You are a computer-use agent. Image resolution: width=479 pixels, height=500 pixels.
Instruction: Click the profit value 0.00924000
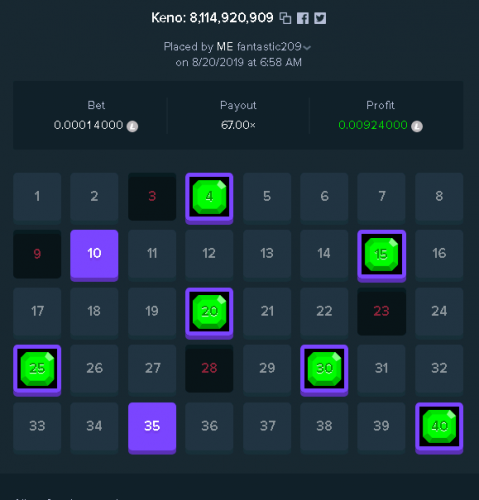373,125
